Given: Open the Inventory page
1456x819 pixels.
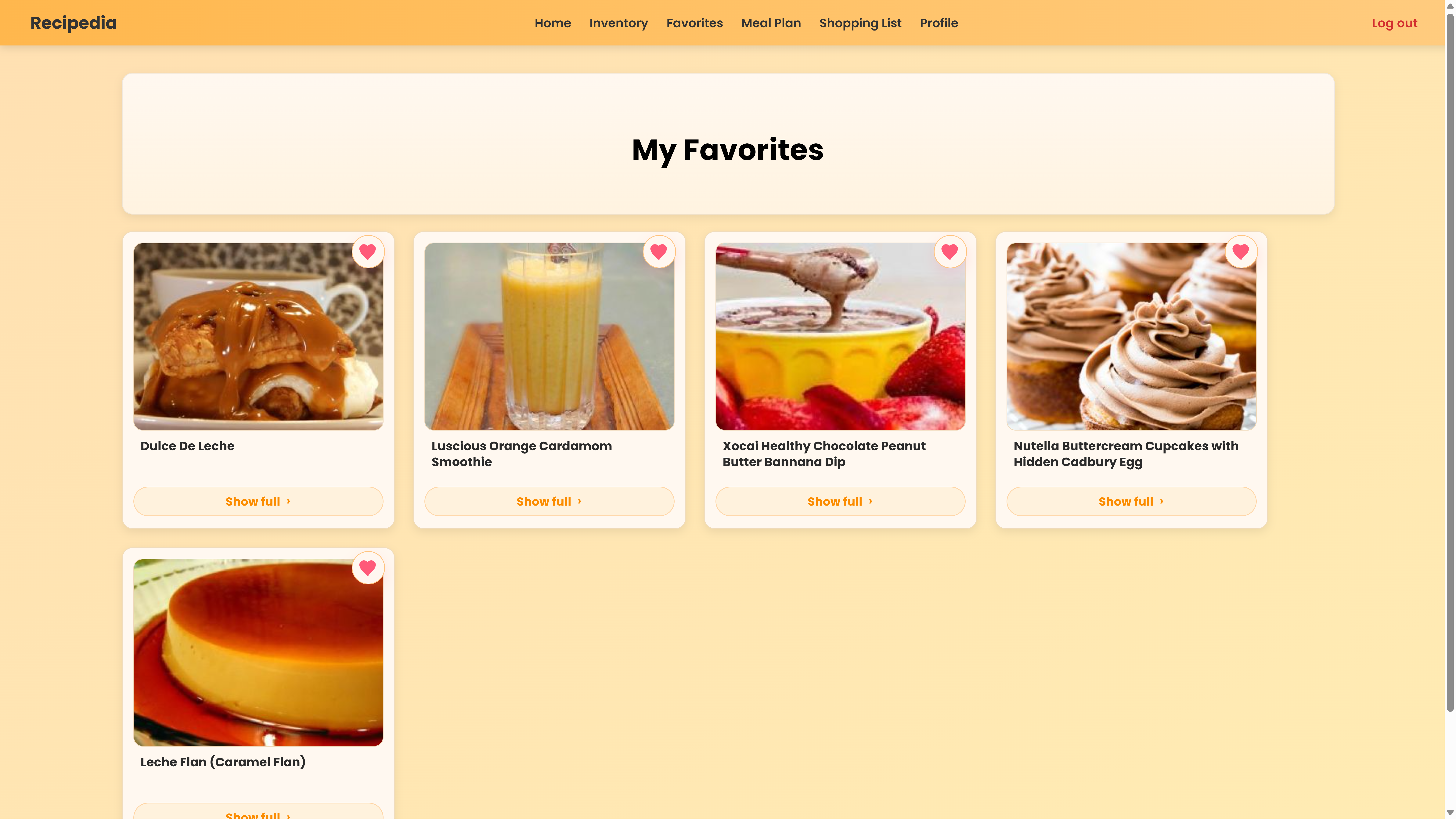Looking at the screenshot, I should coord(618,23).
